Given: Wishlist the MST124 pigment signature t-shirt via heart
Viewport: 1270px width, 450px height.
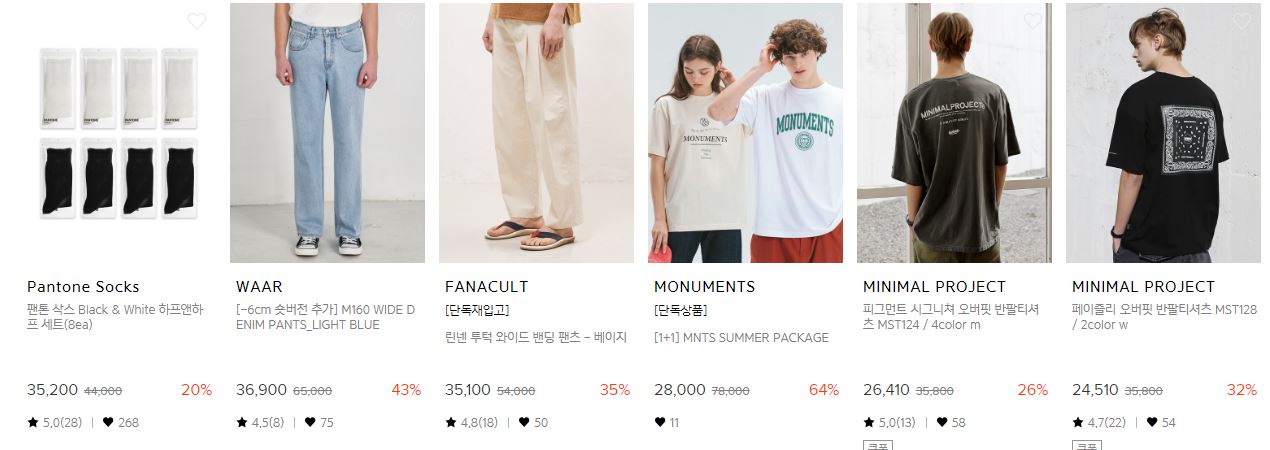Looking at the screenshot, I should 1033,21.
